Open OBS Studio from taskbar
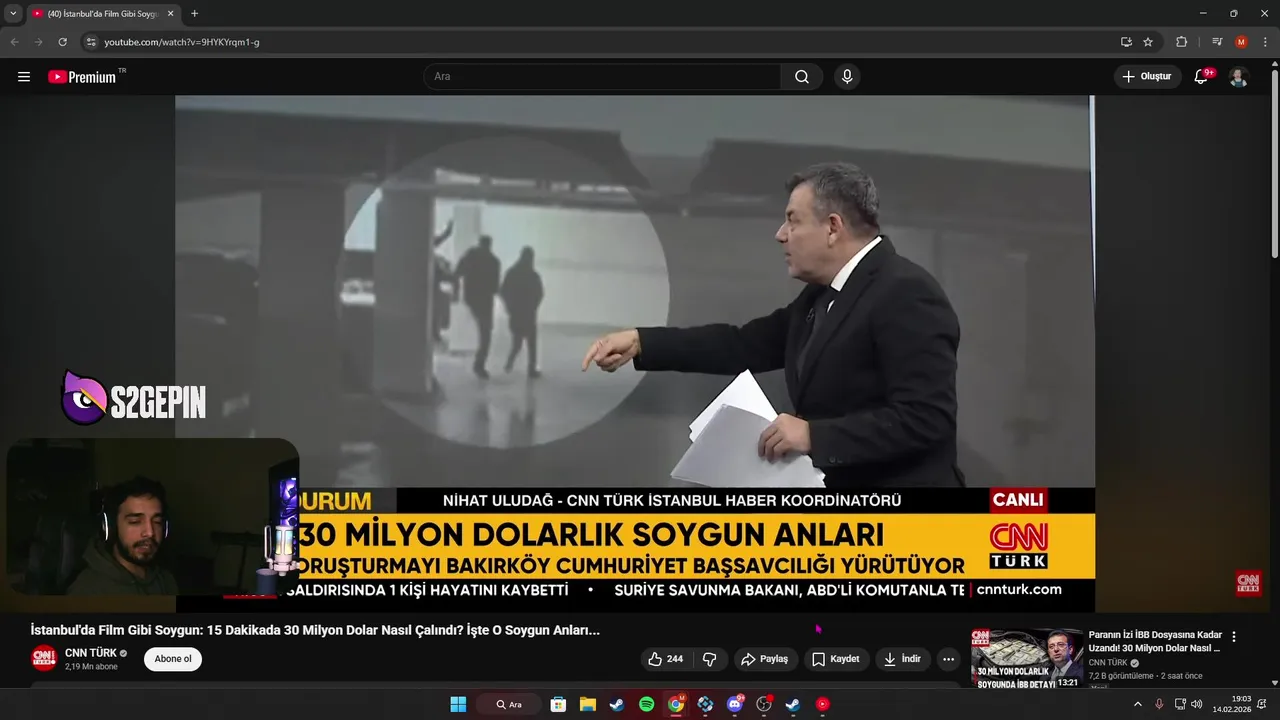 click(x=764, y=704)
